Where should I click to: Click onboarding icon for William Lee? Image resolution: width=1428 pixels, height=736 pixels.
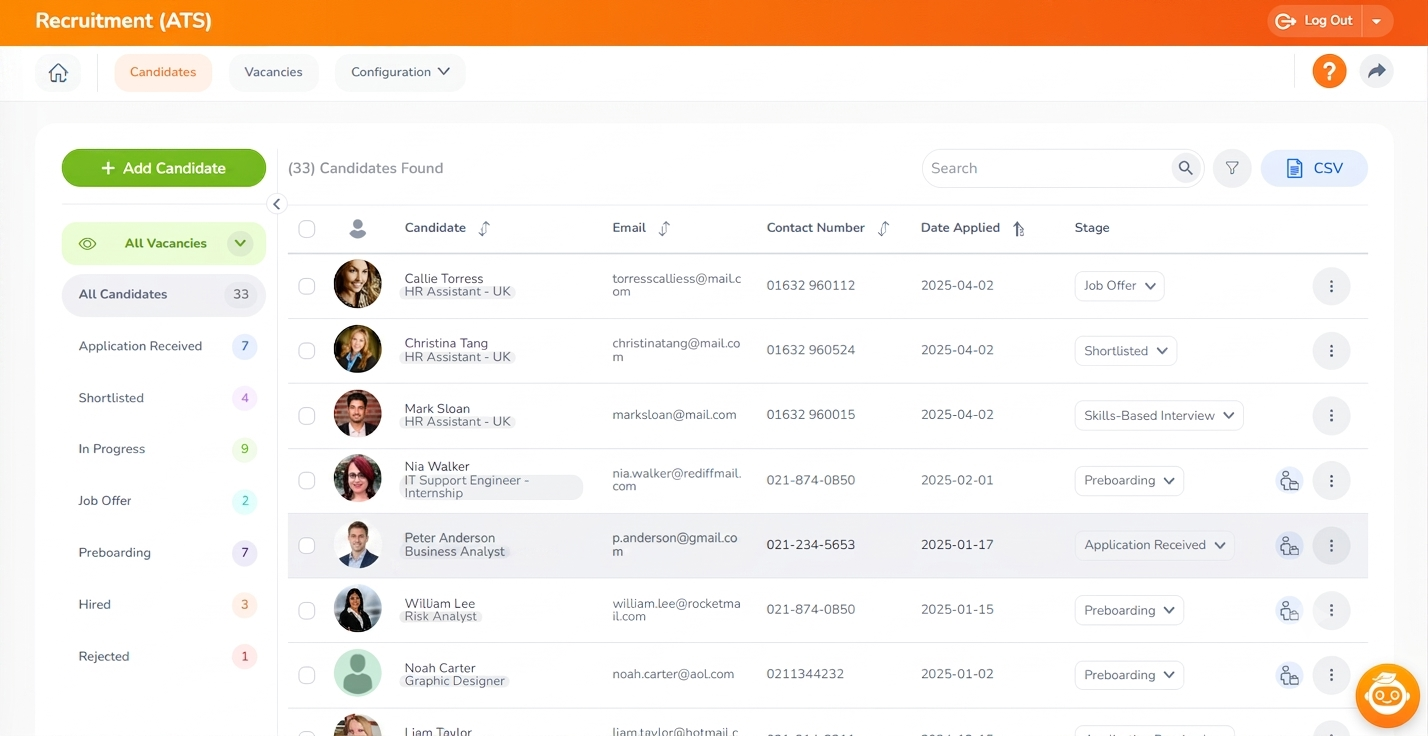point(1289,611)
